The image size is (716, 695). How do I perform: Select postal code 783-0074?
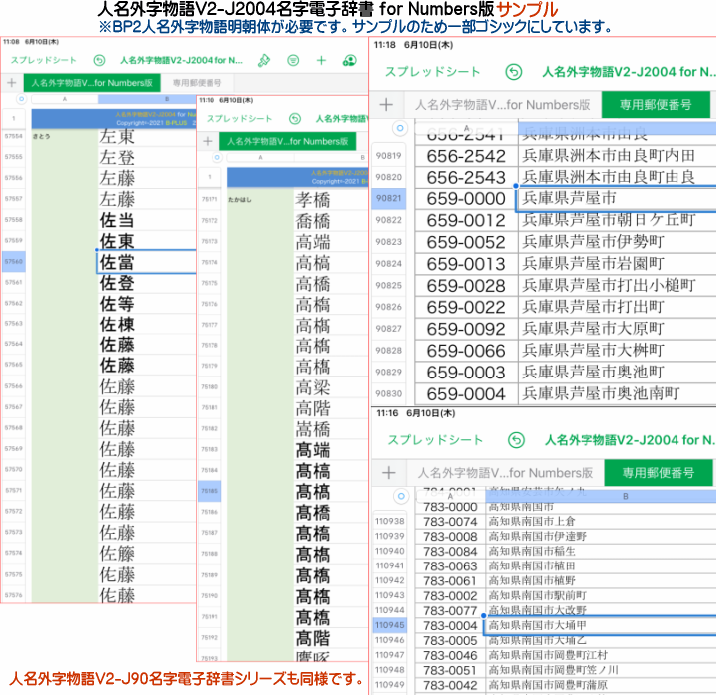click(x=450, y=522)
